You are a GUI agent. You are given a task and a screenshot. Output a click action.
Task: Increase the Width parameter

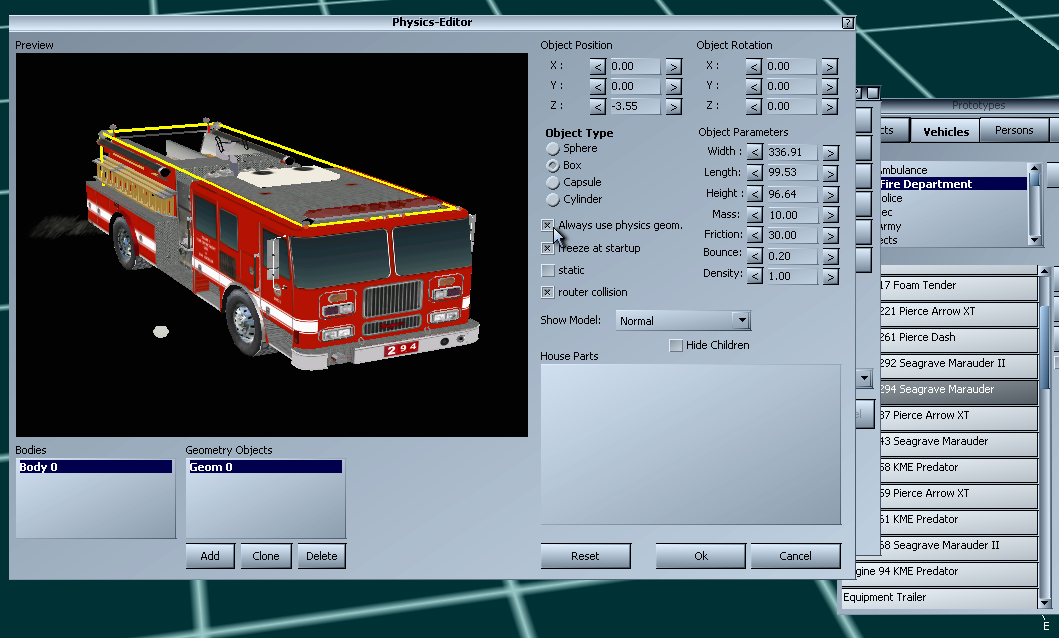tap(831, 153)
